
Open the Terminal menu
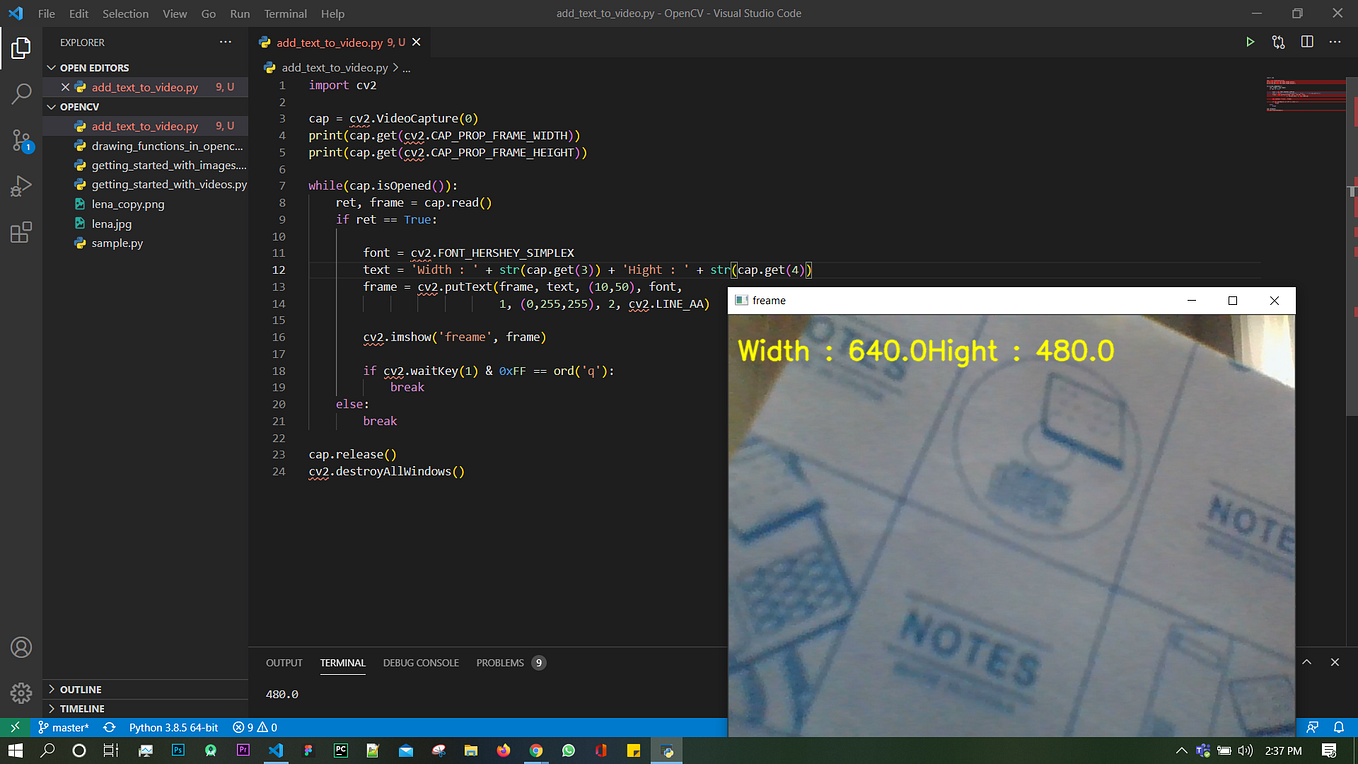tap(285, 13)
